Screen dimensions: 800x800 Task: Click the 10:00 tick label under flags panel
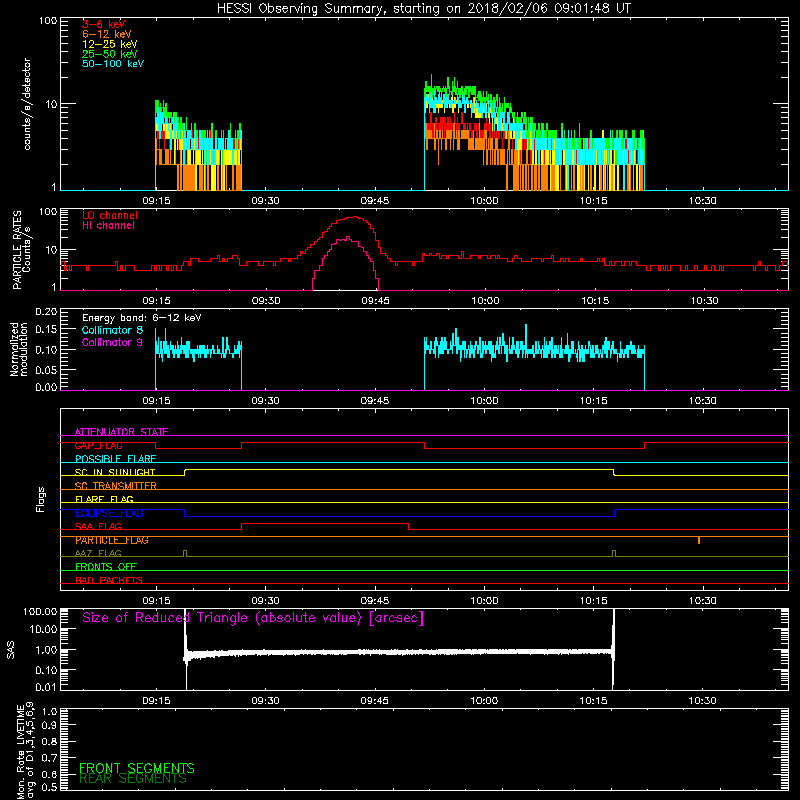coord(484,601)
